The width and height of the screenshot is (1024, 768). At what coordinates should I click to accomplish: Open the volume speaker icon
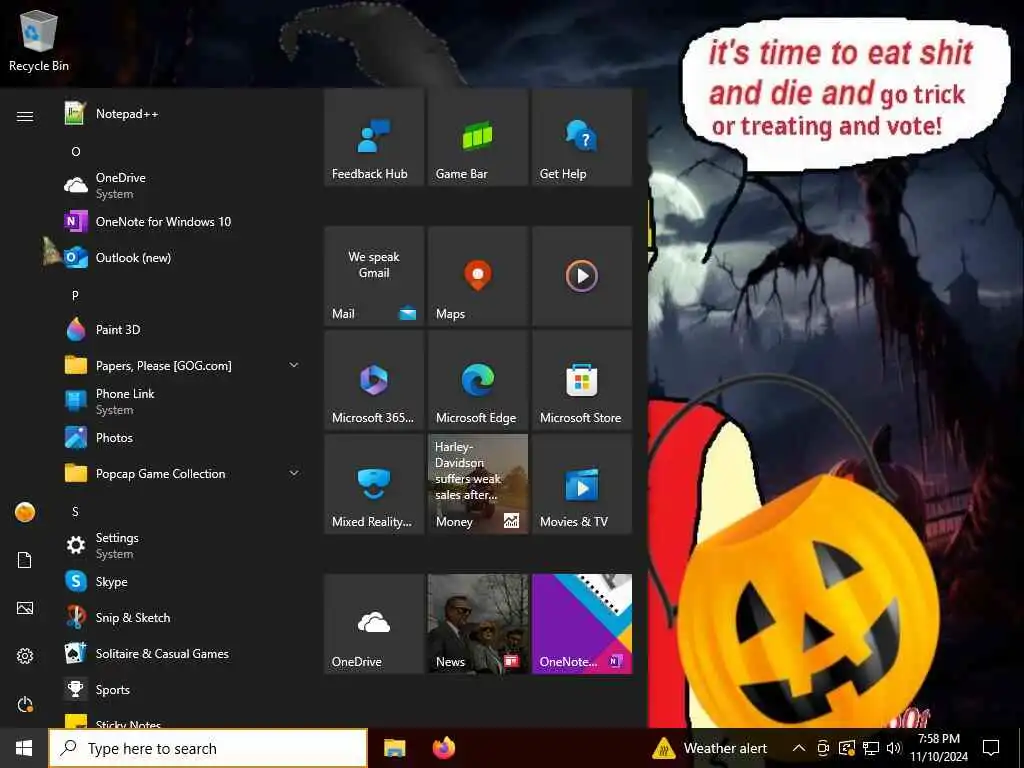coord(893,748)
